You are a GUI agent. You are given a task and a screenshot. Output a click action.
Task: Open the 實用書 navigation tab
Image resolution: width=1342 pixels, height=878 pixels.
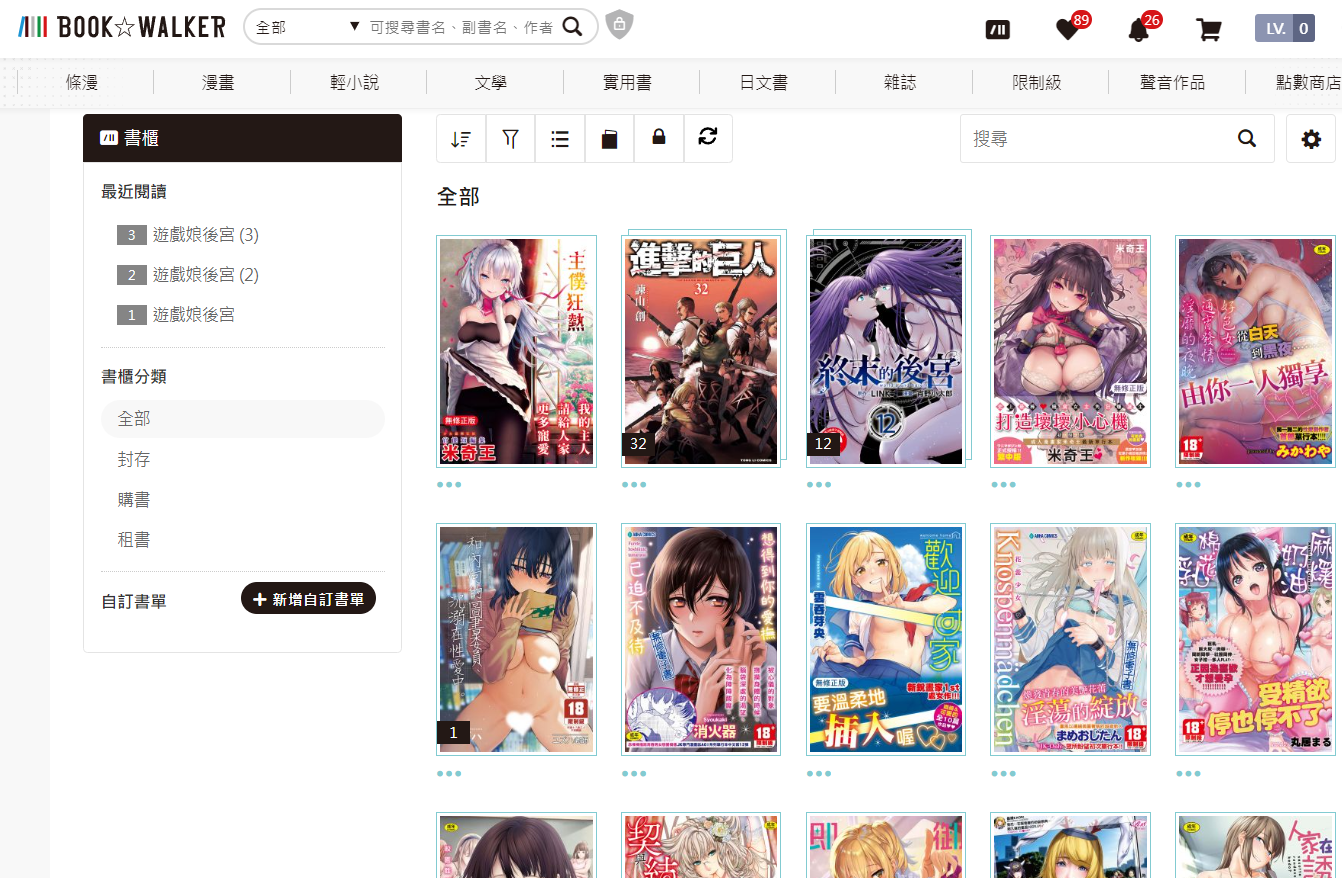[628, 83]
